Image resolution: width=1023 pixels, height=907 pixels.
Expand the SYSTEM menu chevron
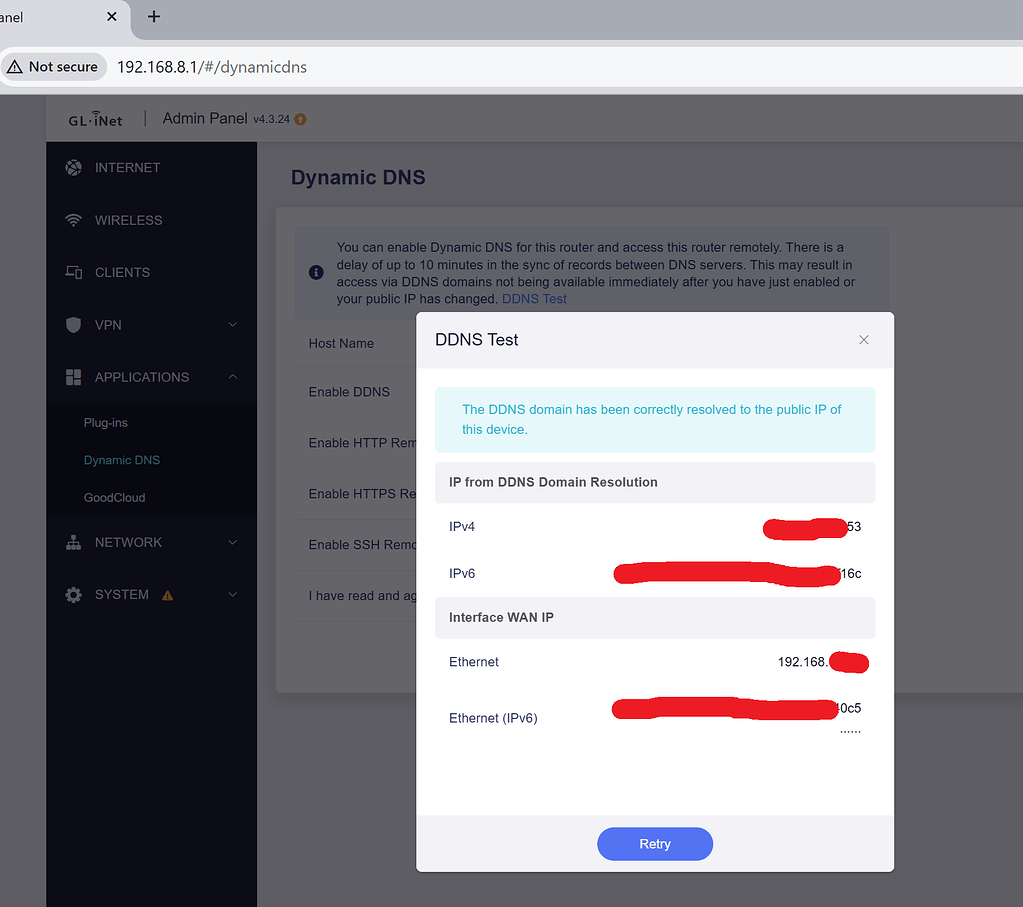(232, 594)
